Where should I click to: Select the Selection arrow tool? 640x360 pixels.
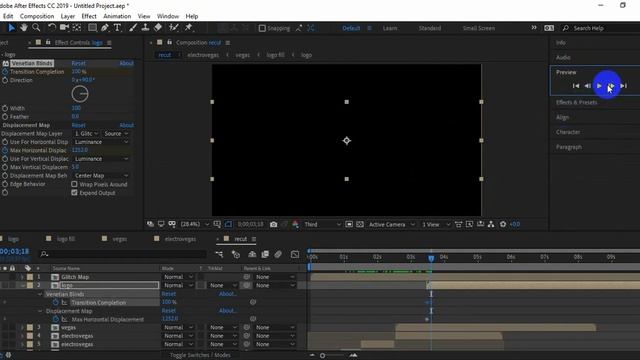[11, 27]
